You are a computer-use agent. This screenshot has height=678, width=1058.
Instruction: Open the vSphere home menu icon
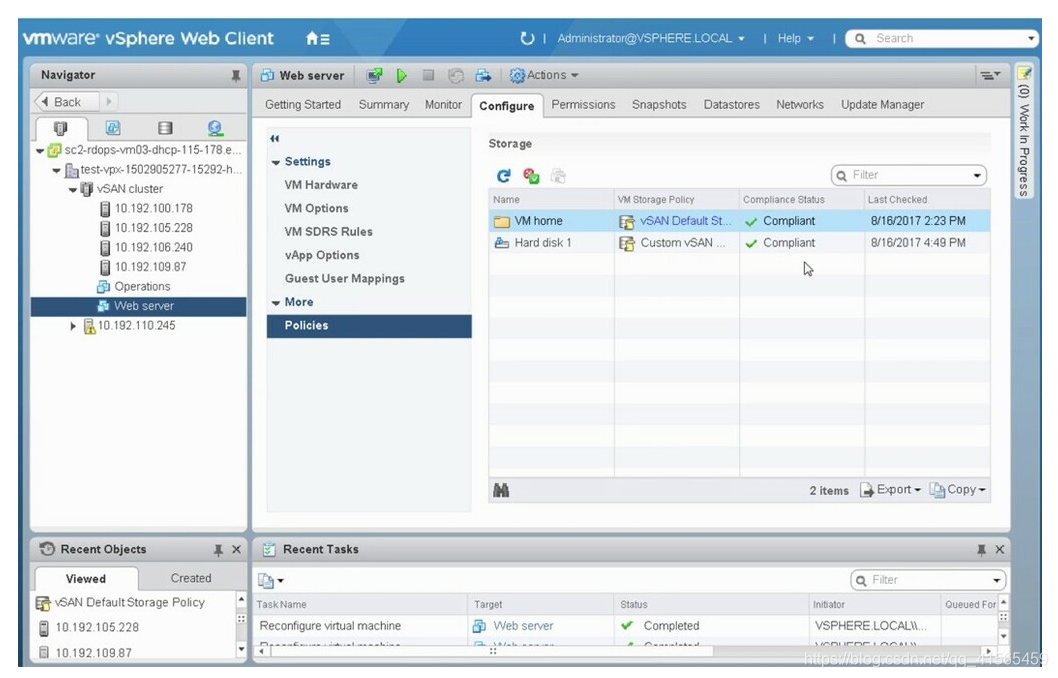coord(318,38)
